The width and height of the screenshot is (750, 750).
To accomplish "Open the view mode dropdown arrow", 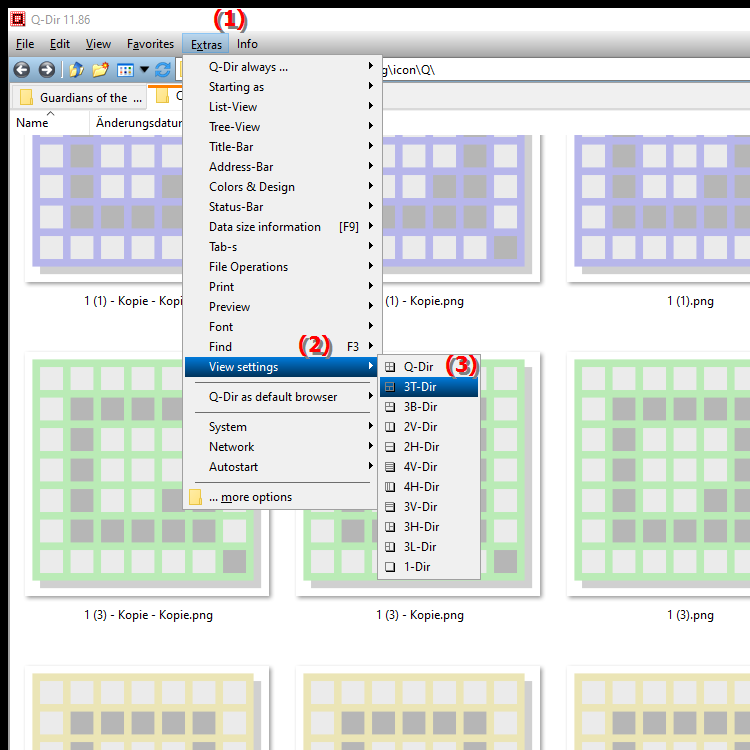I will point(144,70).
